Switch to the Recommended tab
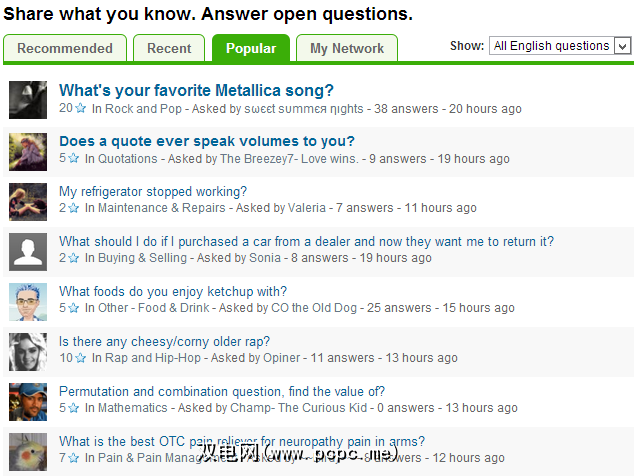The image size is (640, 476). [x=65, y=48]
